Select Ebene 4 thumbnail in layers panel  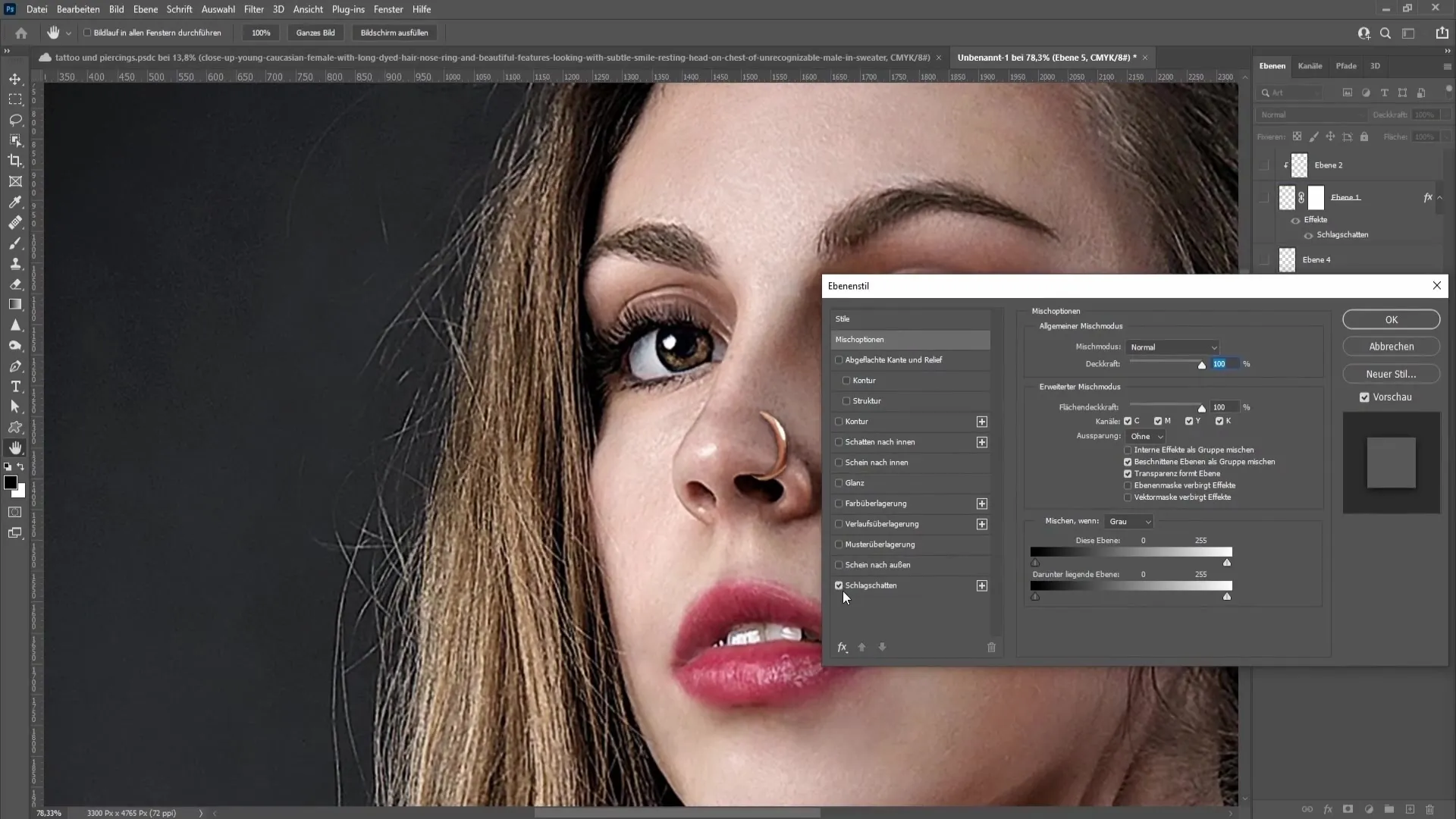(1288, 259)
